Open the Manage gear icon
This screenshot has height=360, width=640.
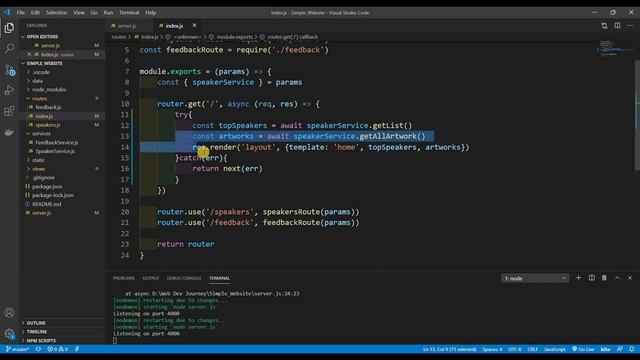tap(9, 334)
